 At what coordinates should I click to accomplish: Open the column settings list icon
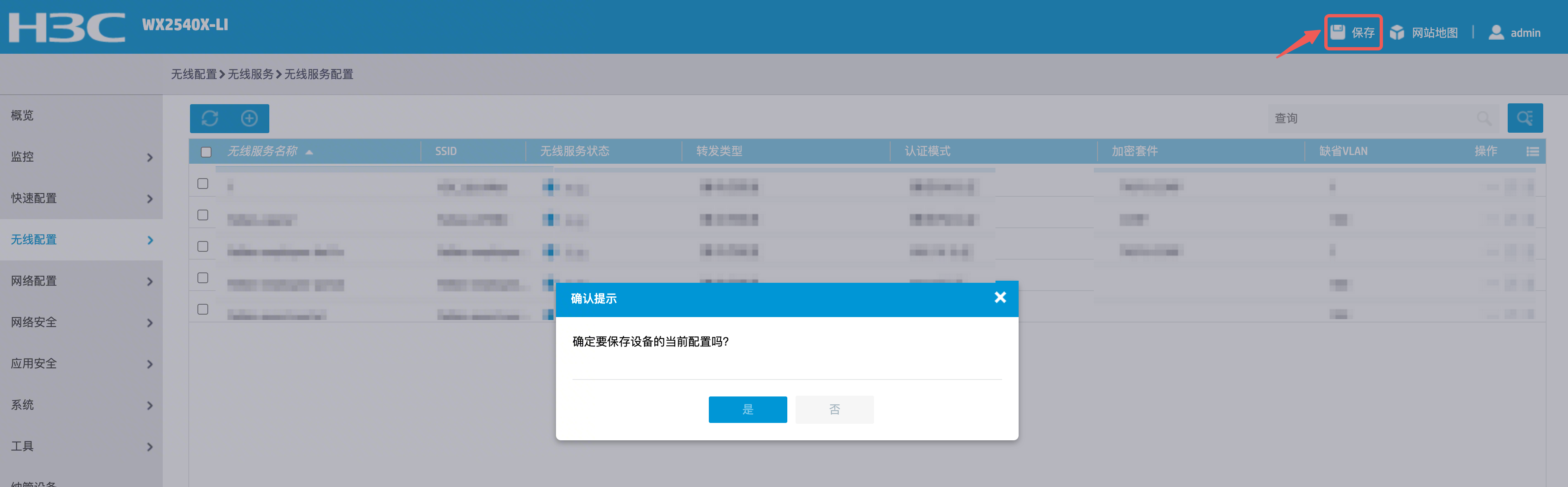tap(1533, 152)
